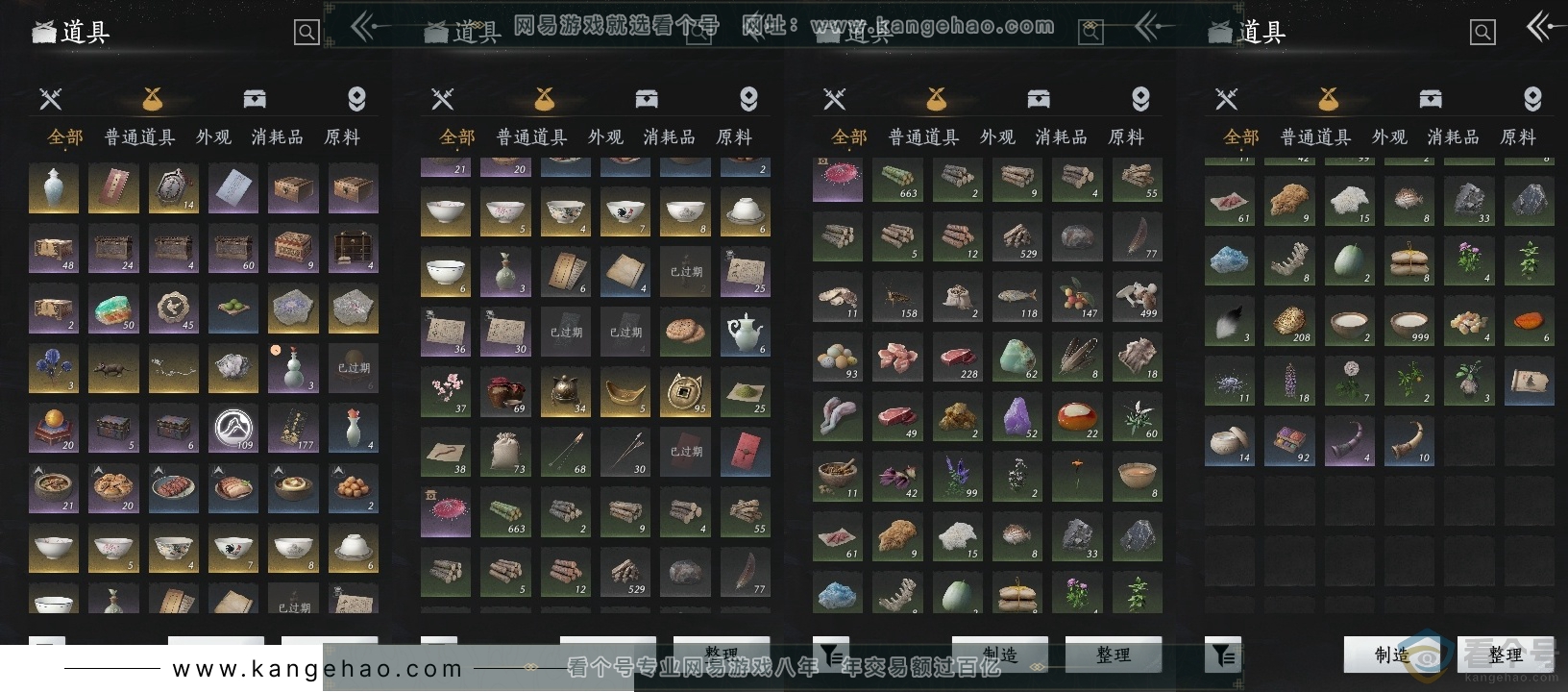The image size is (1568, 692).
Task: Click the rat item
Action: 113,369
